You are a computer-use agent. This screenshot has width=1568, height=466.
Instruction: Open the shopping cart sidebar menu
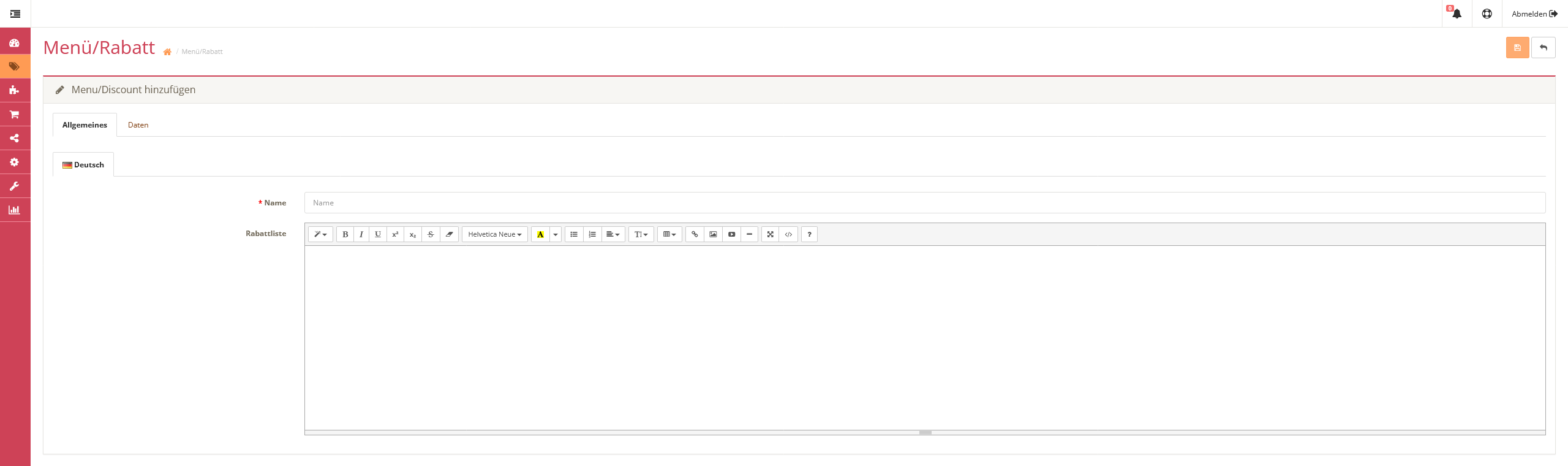coord(15,115)
